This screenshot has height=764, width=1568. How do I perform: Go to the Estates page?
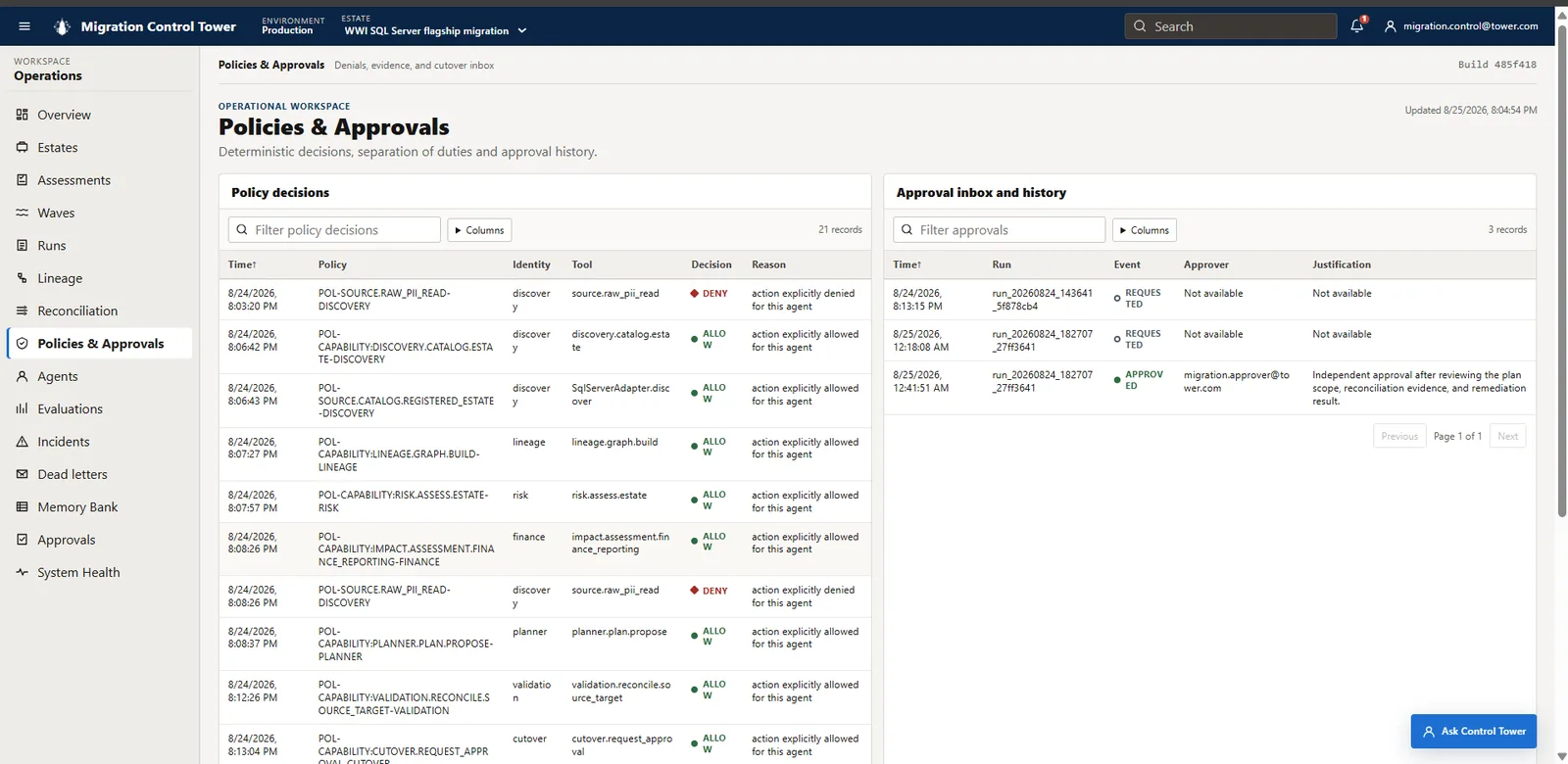[x=58, y=148]
